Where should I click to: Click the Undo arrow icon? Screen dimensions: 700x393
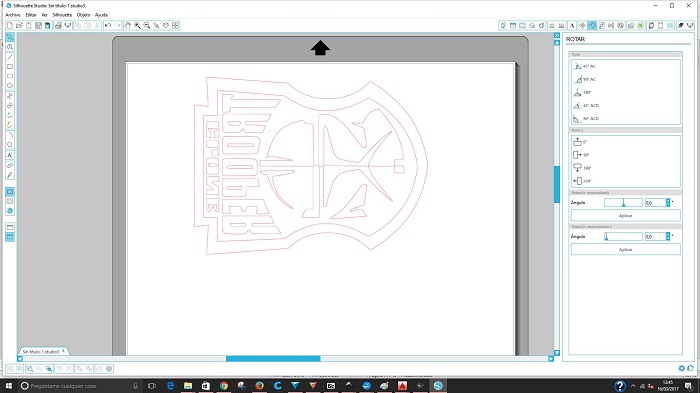coord(108,25)
